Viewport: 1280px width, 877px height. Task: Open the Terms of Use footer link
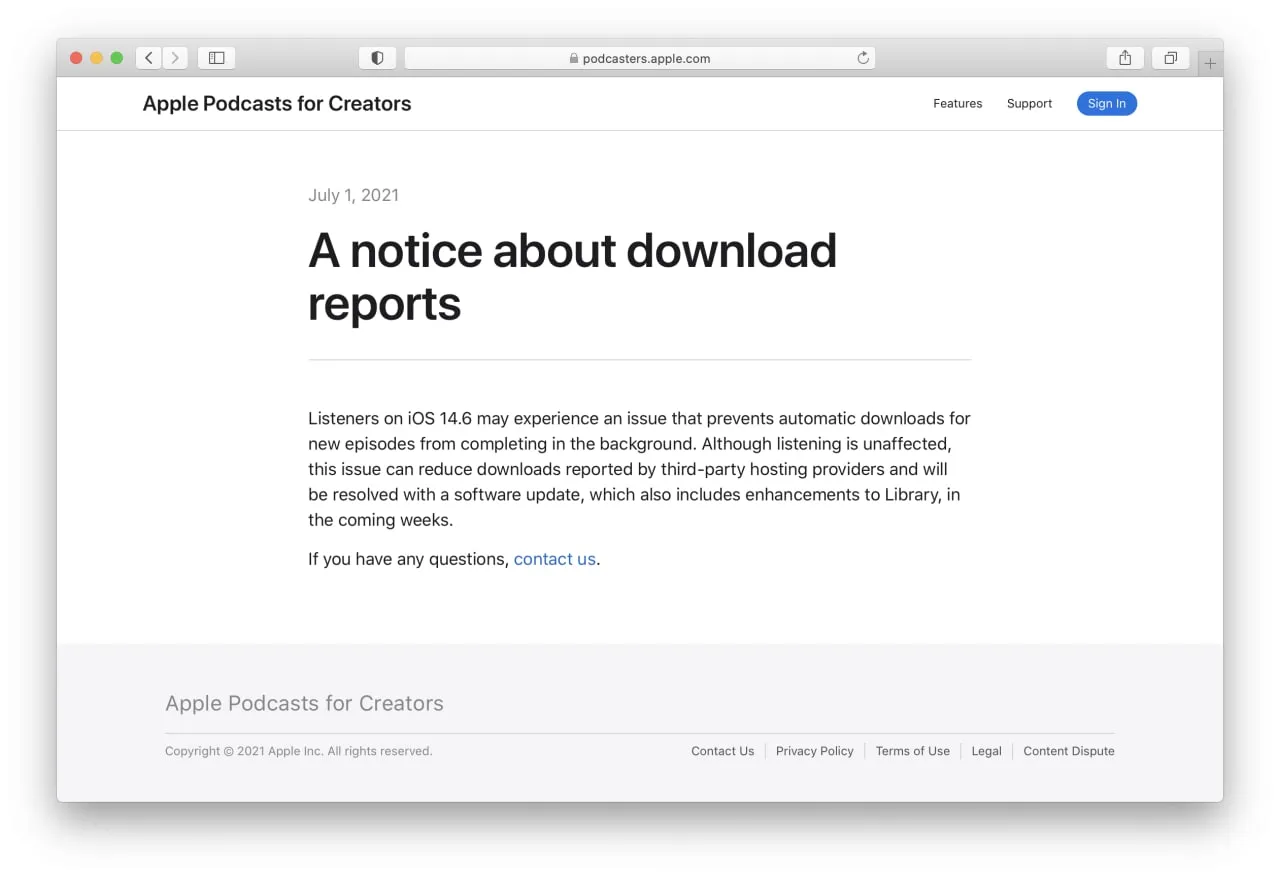click(913, 751)
